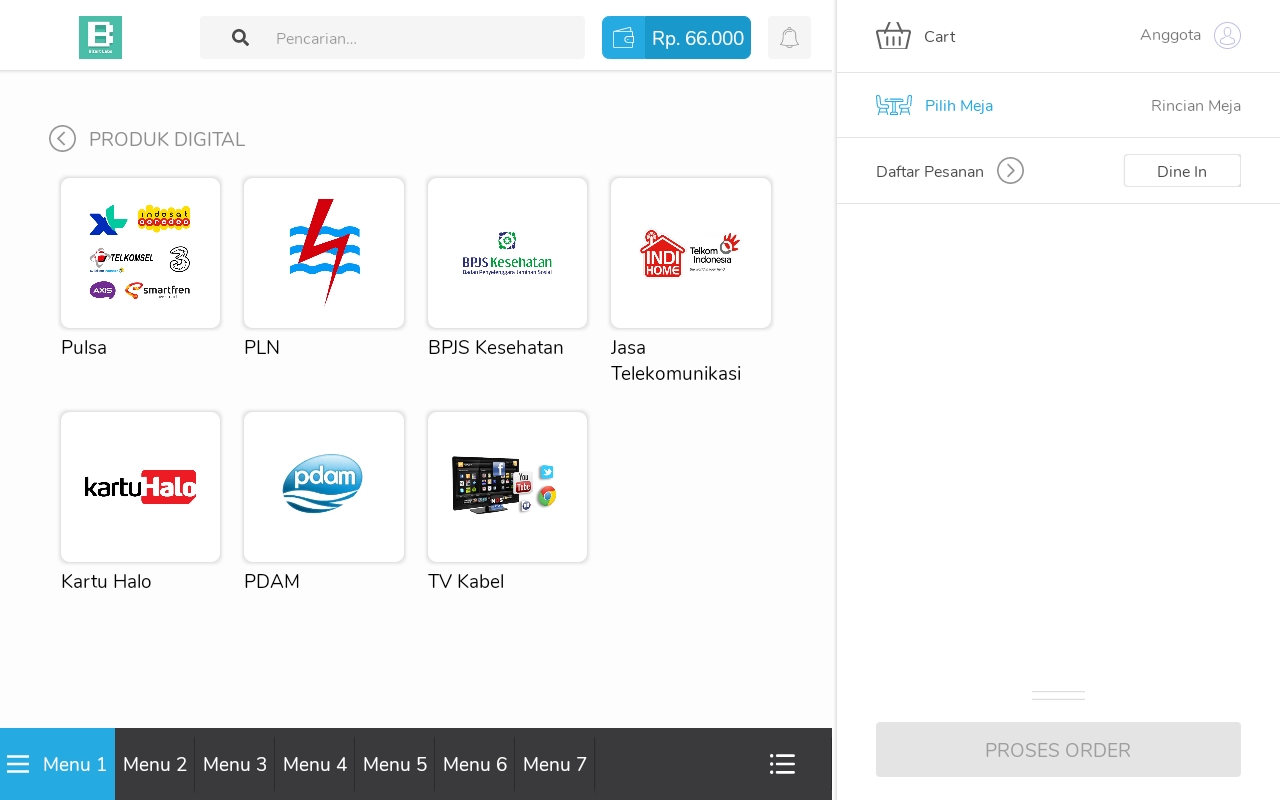
Task: Click the green B store logo
Action: [x=100, y=37]
